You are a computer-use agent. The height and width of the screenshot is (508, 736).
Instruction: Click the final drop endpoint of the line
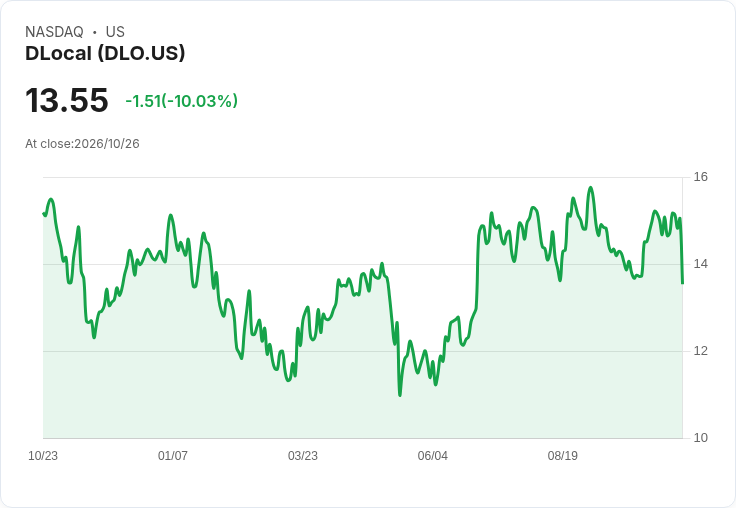click(682, 283)
